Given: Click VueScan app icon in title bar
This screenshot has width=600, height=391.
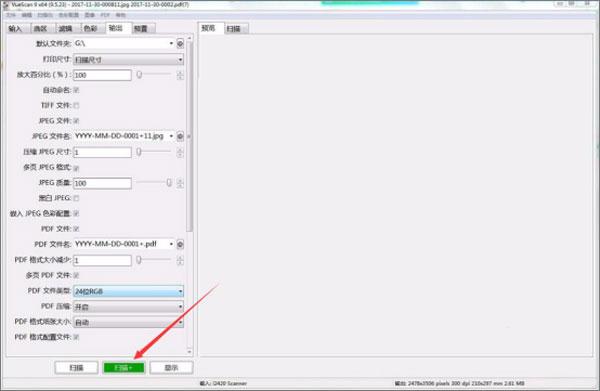Looking at the screenshot, I should 5,5.
